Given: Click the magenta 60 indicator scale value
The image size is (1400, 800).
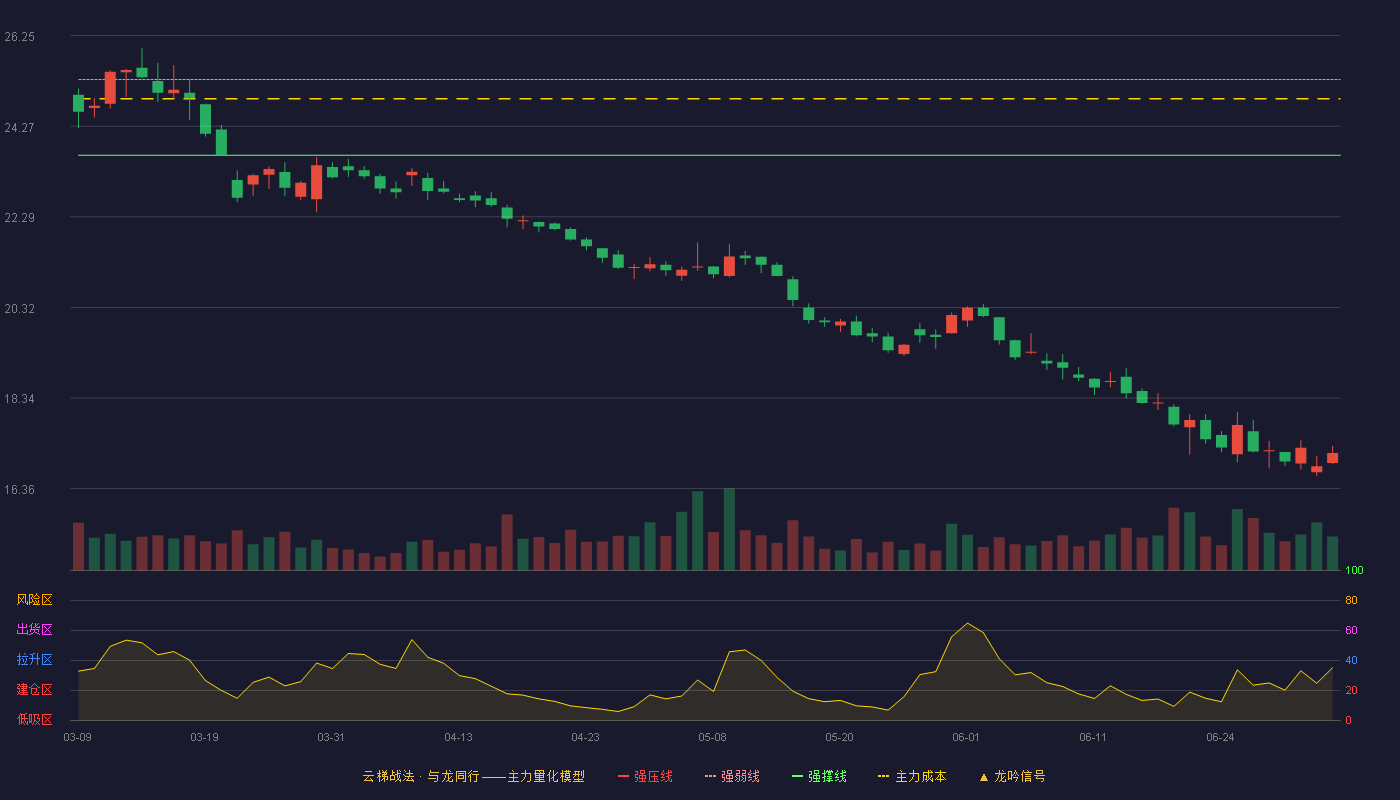Looking at the screenshot, I should coord(1351,630).
